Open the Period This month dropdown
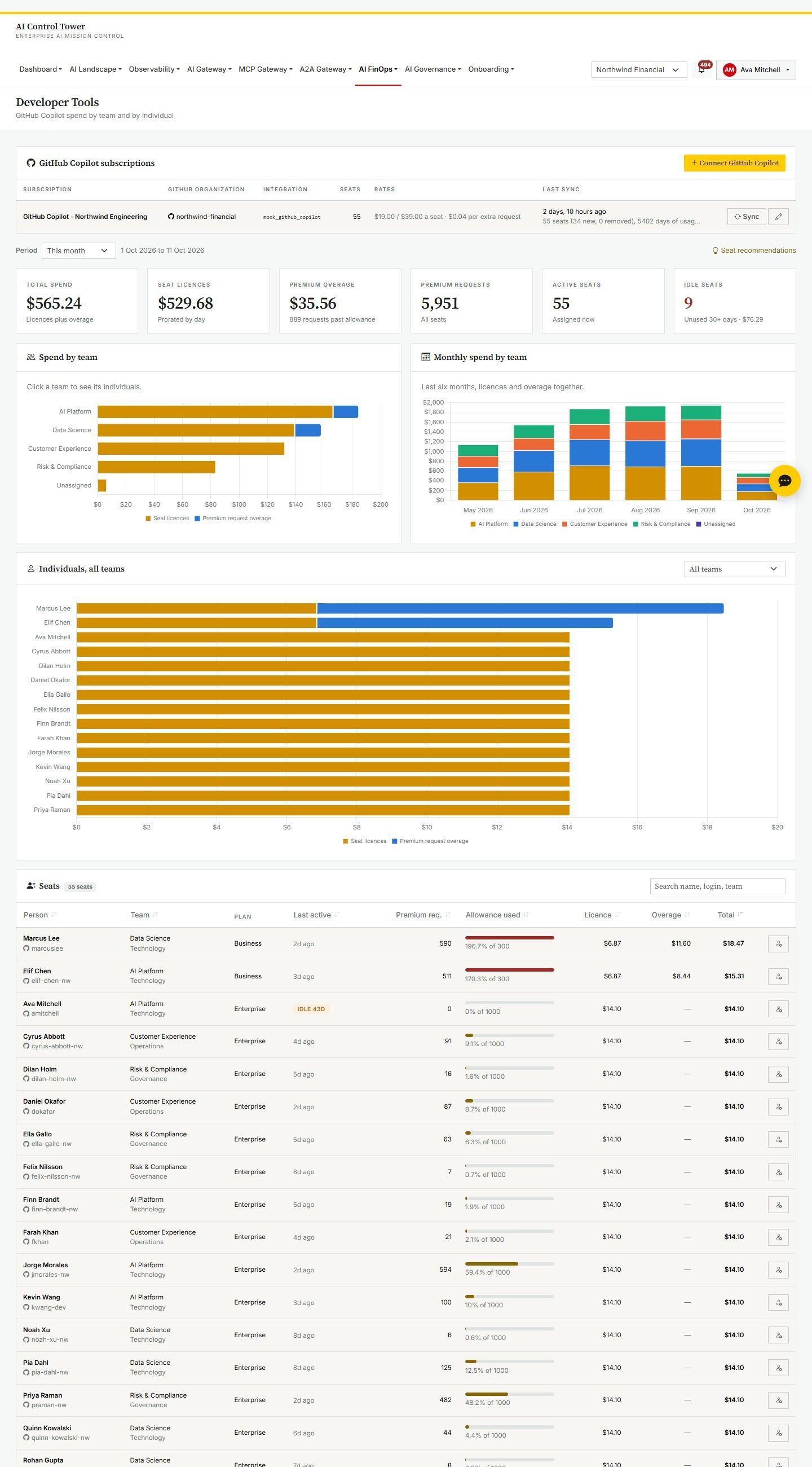The width and height of the screenshot is (812, 1467). pos(78,251)
